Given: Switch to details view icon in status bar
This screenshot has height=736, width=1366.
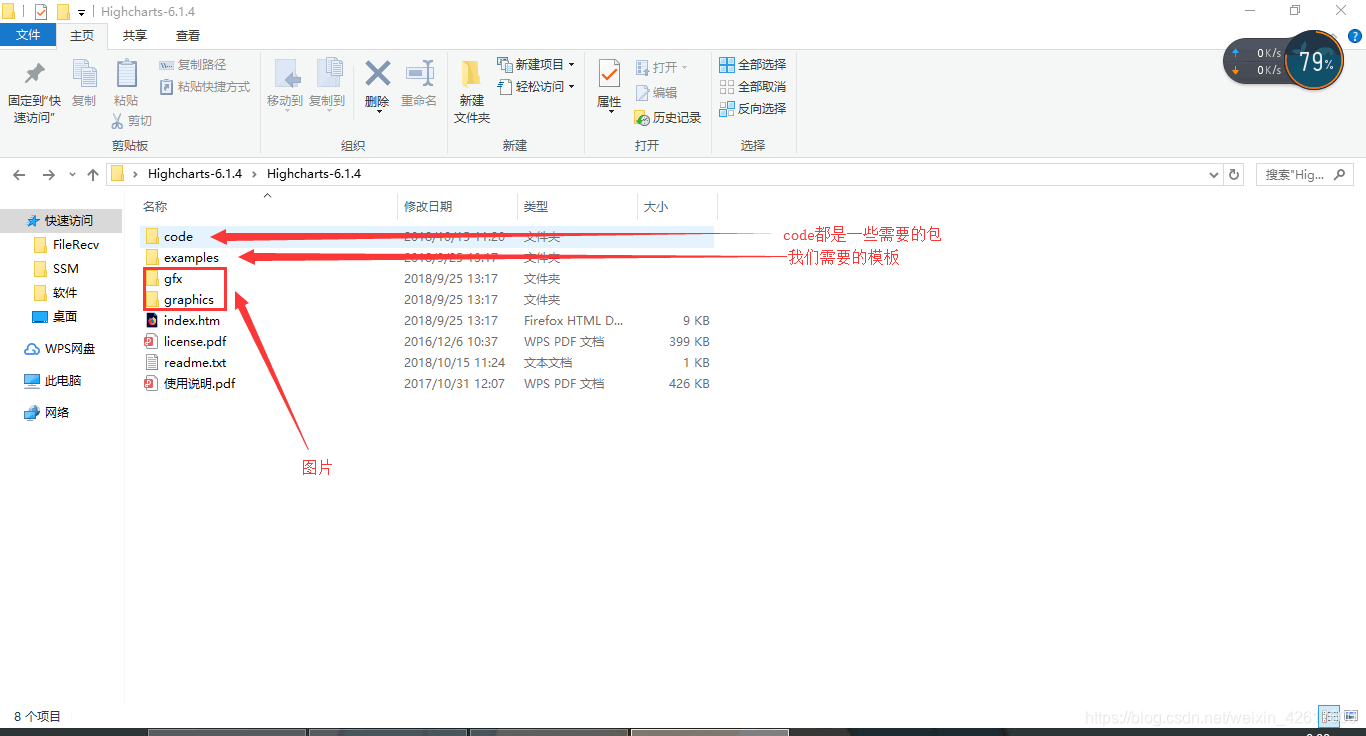Looking at the screenshot, I should click(x=1329, y=716).
